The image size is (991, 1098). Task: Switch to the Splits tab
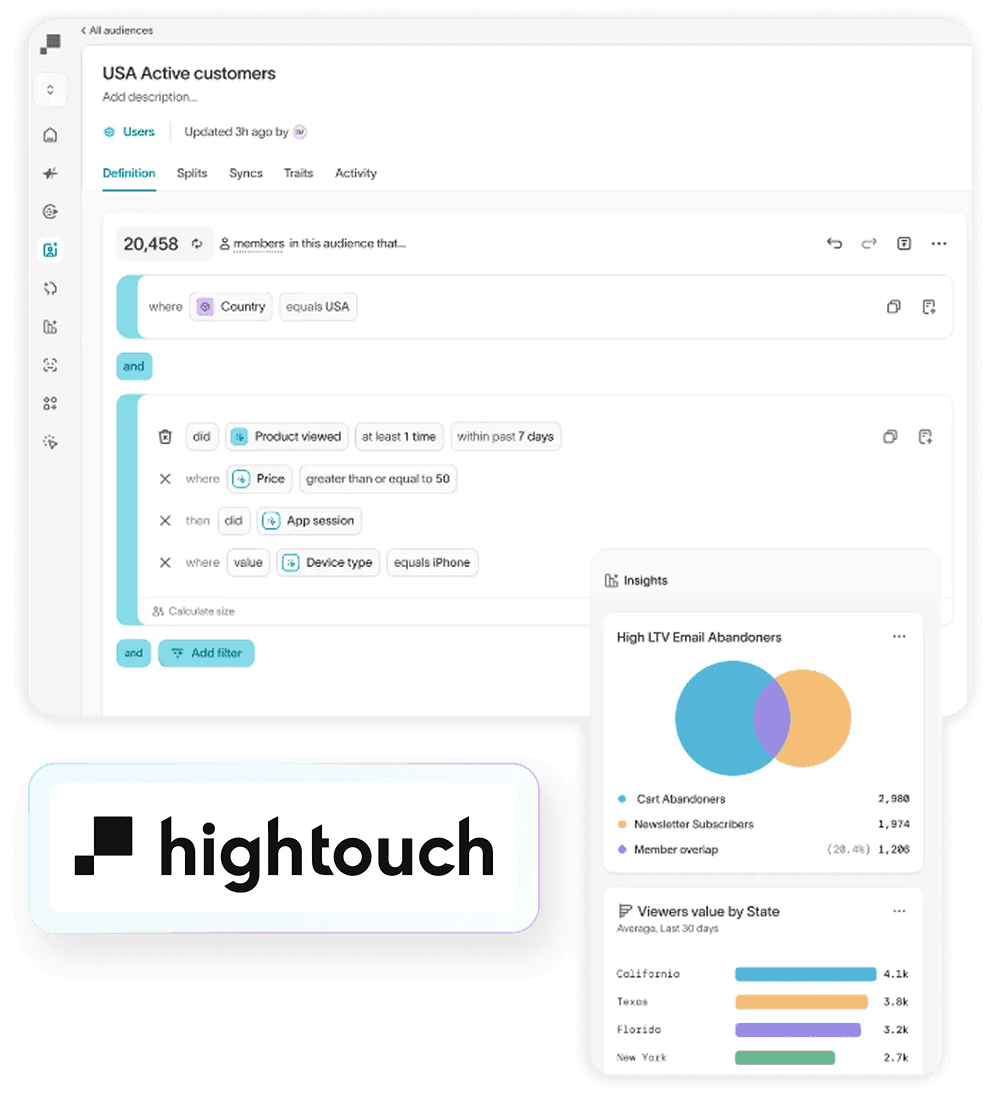(192, 173)
